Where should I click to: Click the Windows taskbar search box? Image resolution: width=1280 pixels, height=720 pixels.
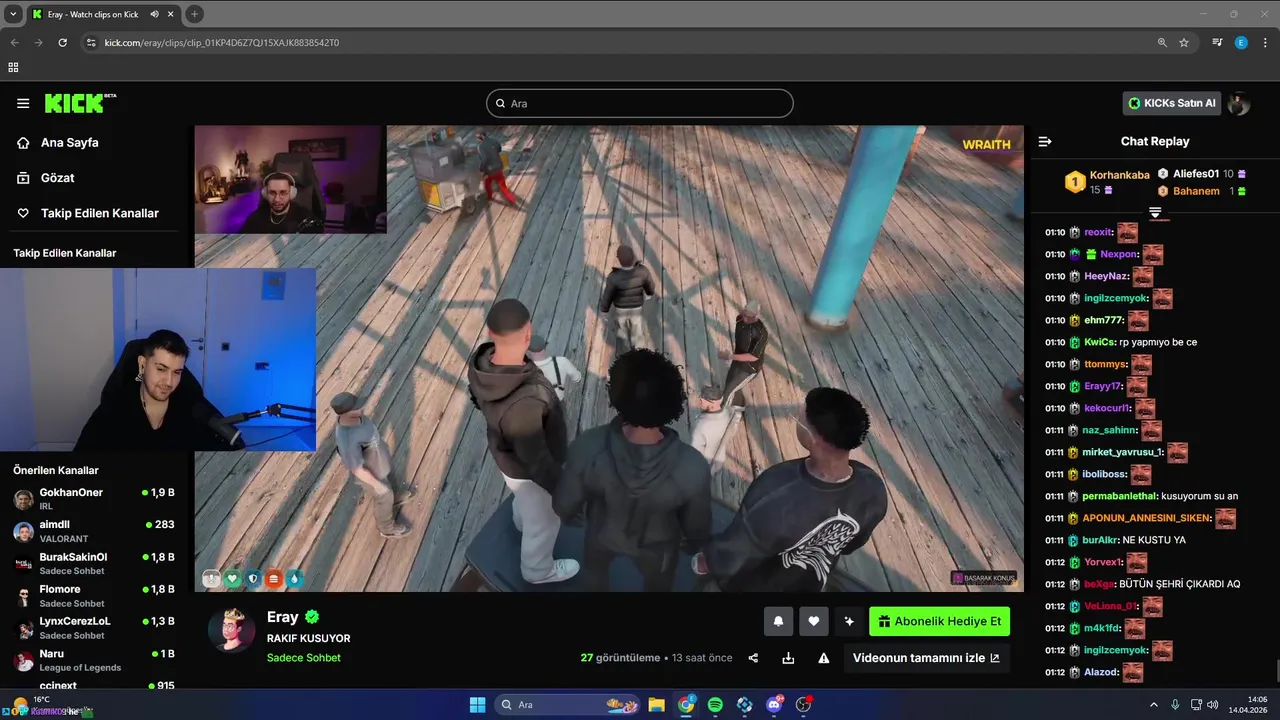click(x=568, y=705)
